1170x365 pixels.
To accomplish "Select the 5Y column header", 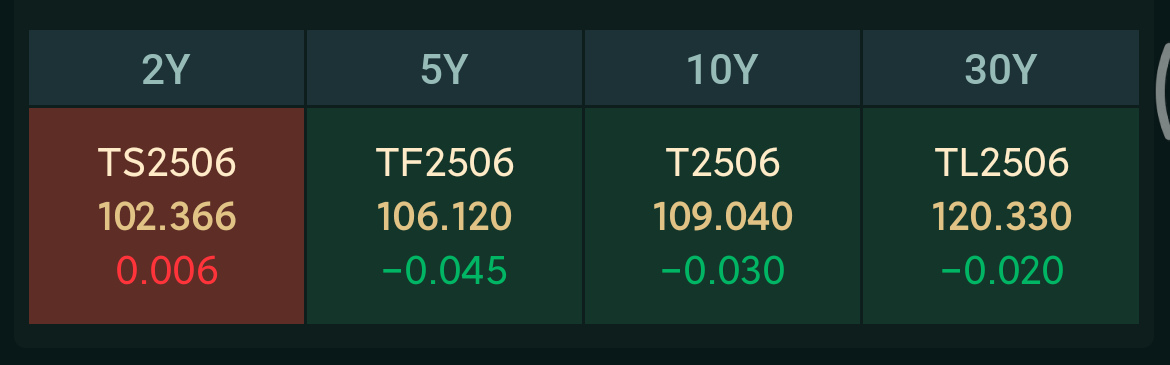I will [444, 68].
